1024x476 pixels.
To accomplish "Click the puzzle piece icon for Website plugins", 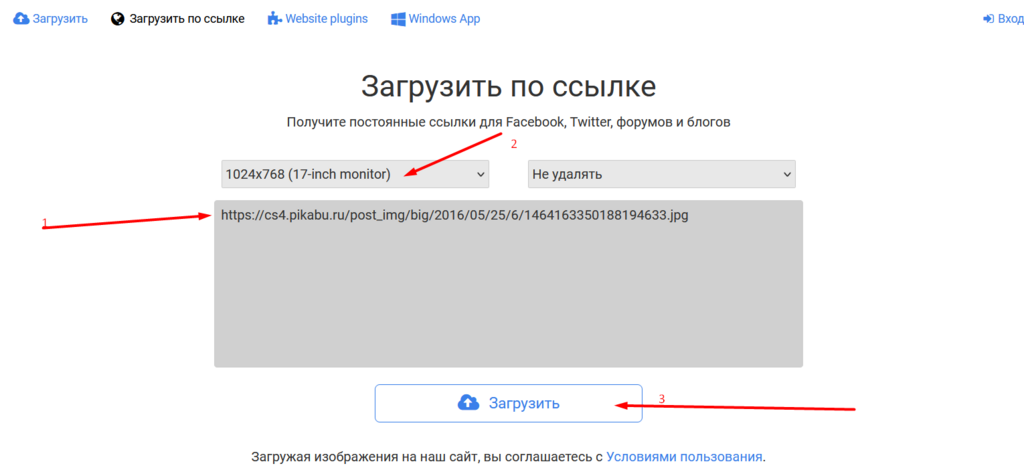I will click(x=274, y=19).
